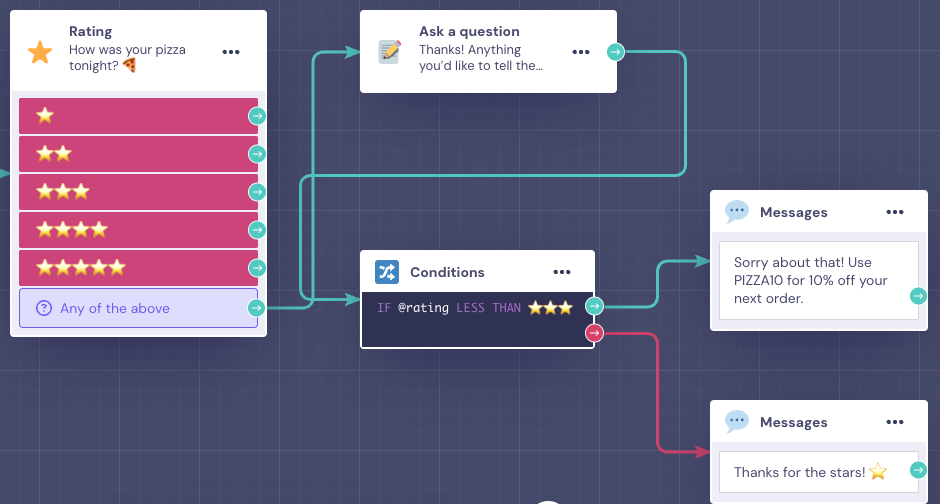Select the one-star rating option
Image resolution: width=940 pixels, height=504 pixels.
click(x=138, y=116)
